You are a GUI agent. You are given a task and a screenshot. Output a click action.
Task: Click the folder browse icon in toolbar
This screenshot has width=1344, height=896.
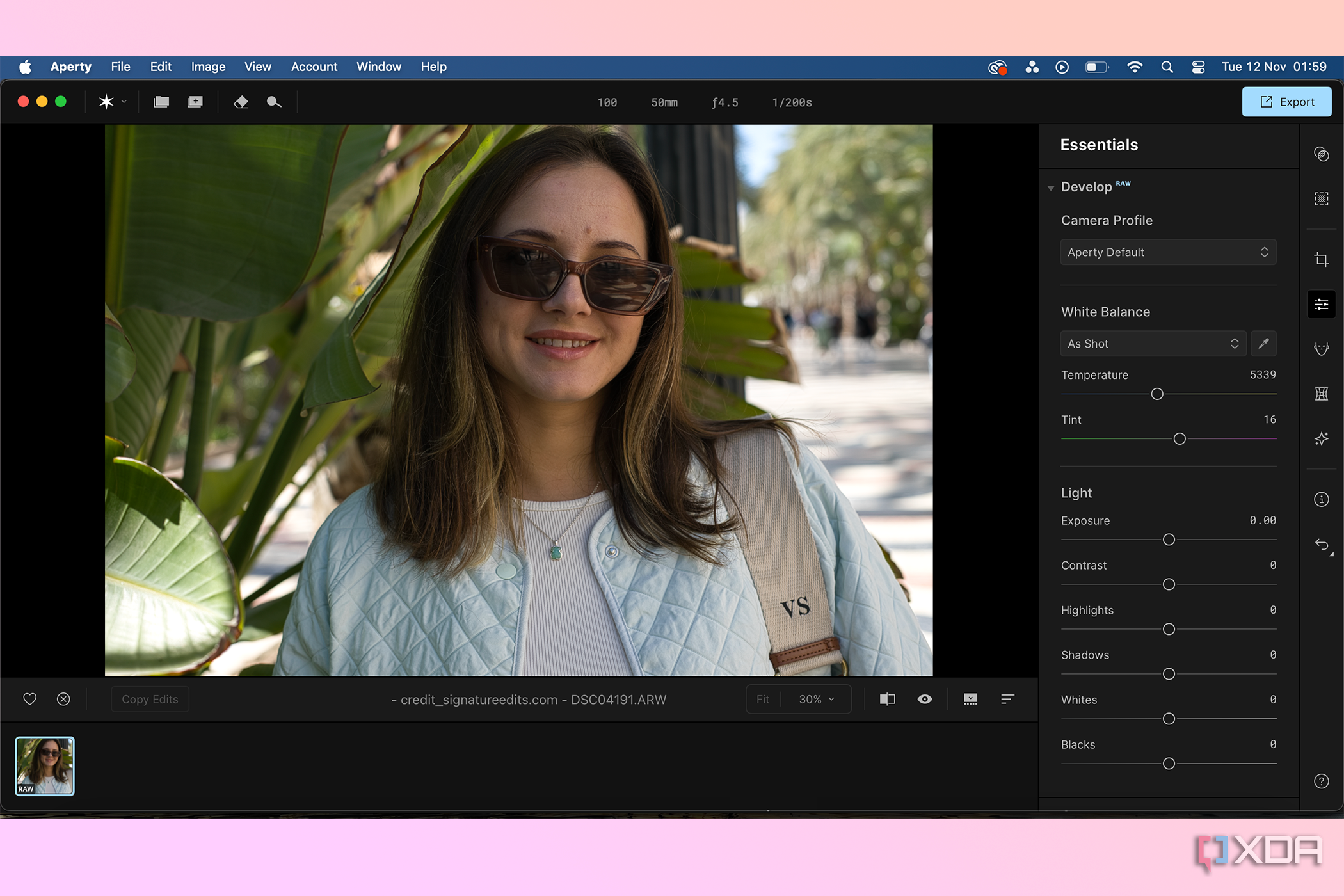click(x=161, y=102)
